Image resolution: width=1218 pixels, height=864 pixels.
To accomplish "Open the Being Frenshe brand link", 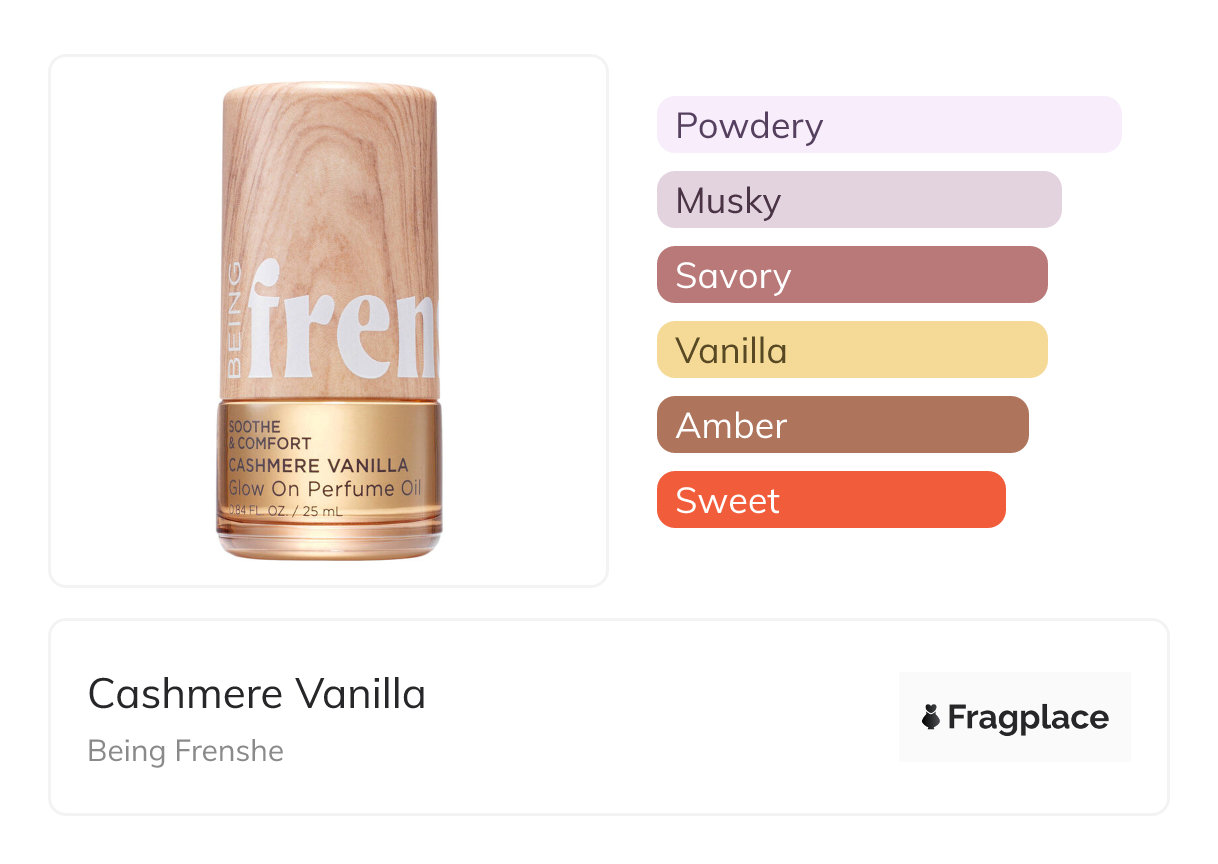I will pos(186,750).
